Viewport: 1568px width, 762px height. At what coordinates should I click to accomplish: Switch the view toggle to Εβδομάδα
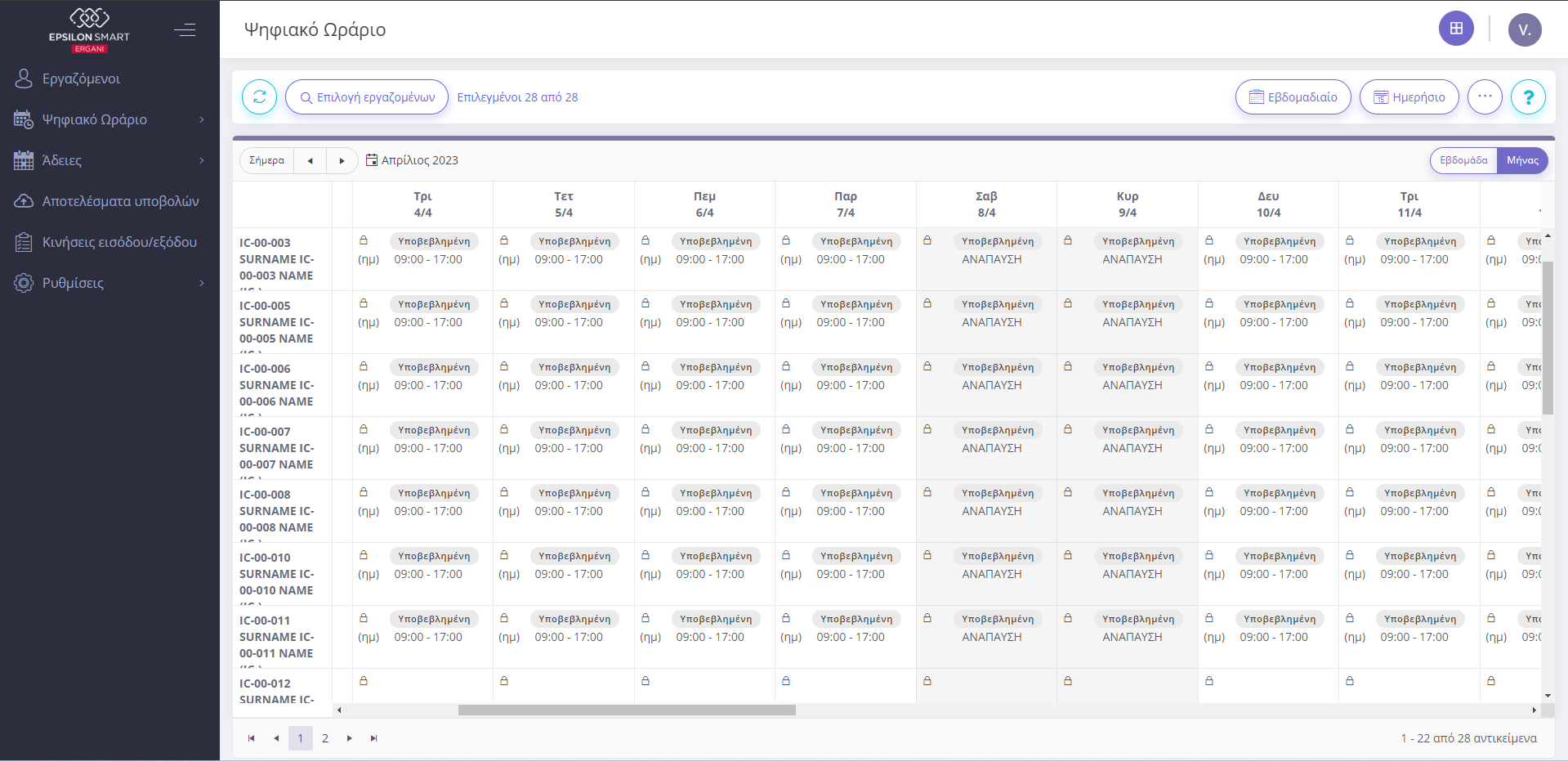[x=1463, y=160]
